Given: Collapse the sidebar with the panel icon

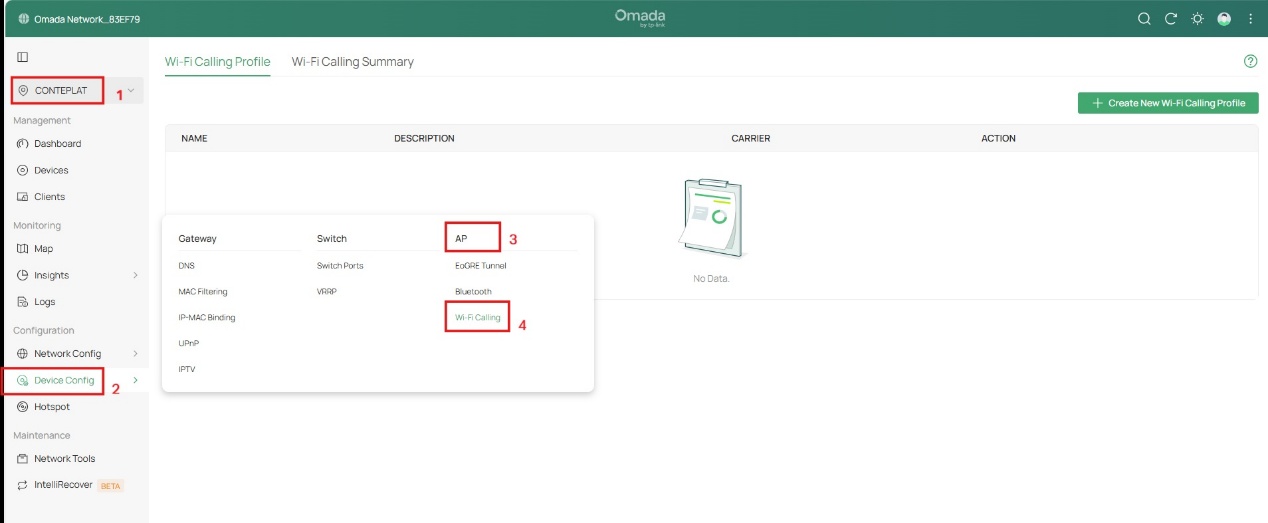Looking at the screenshot, I should (x=23, y=57).
